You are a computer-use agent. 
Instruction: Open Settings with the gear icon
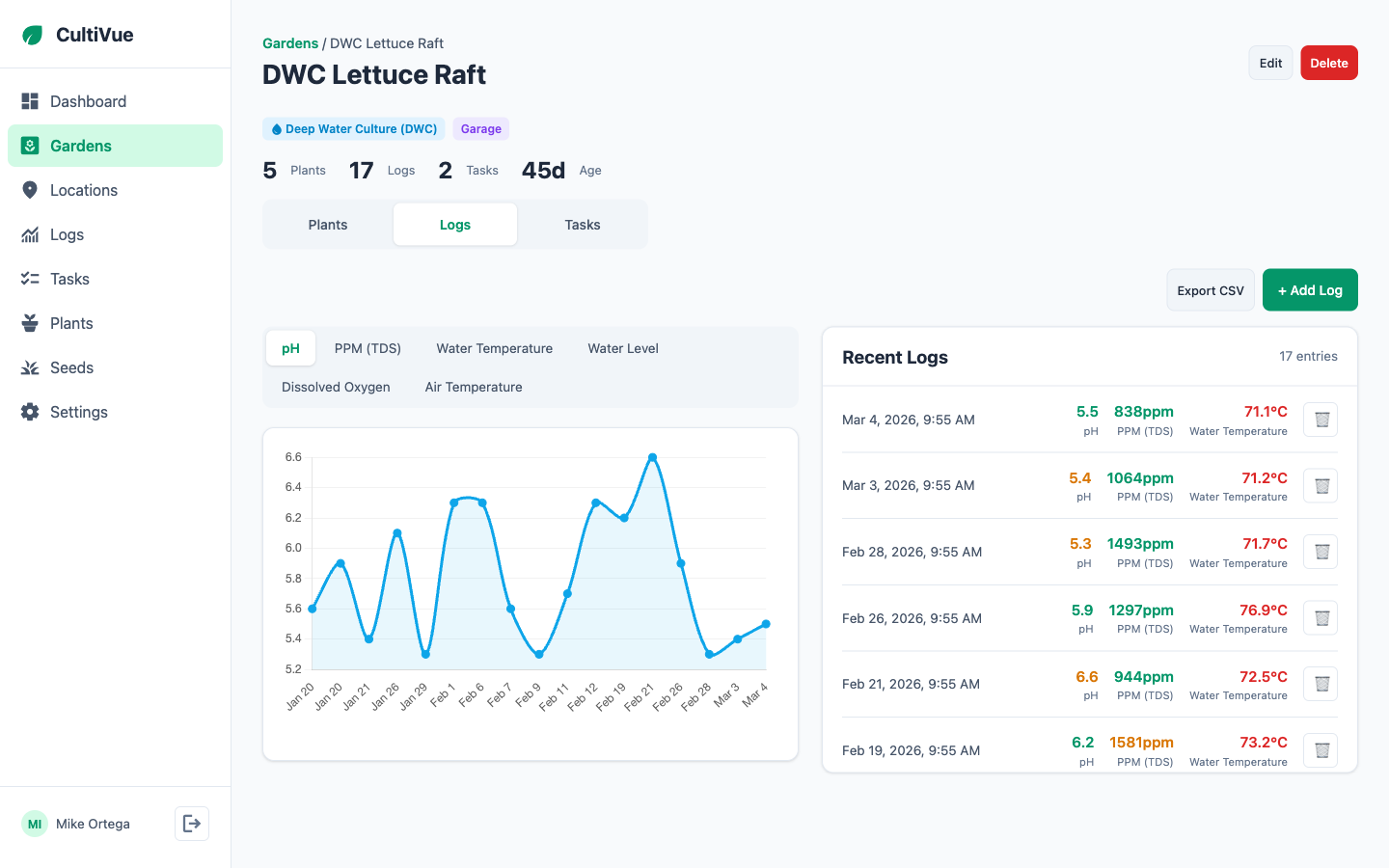tap(30, 412)
